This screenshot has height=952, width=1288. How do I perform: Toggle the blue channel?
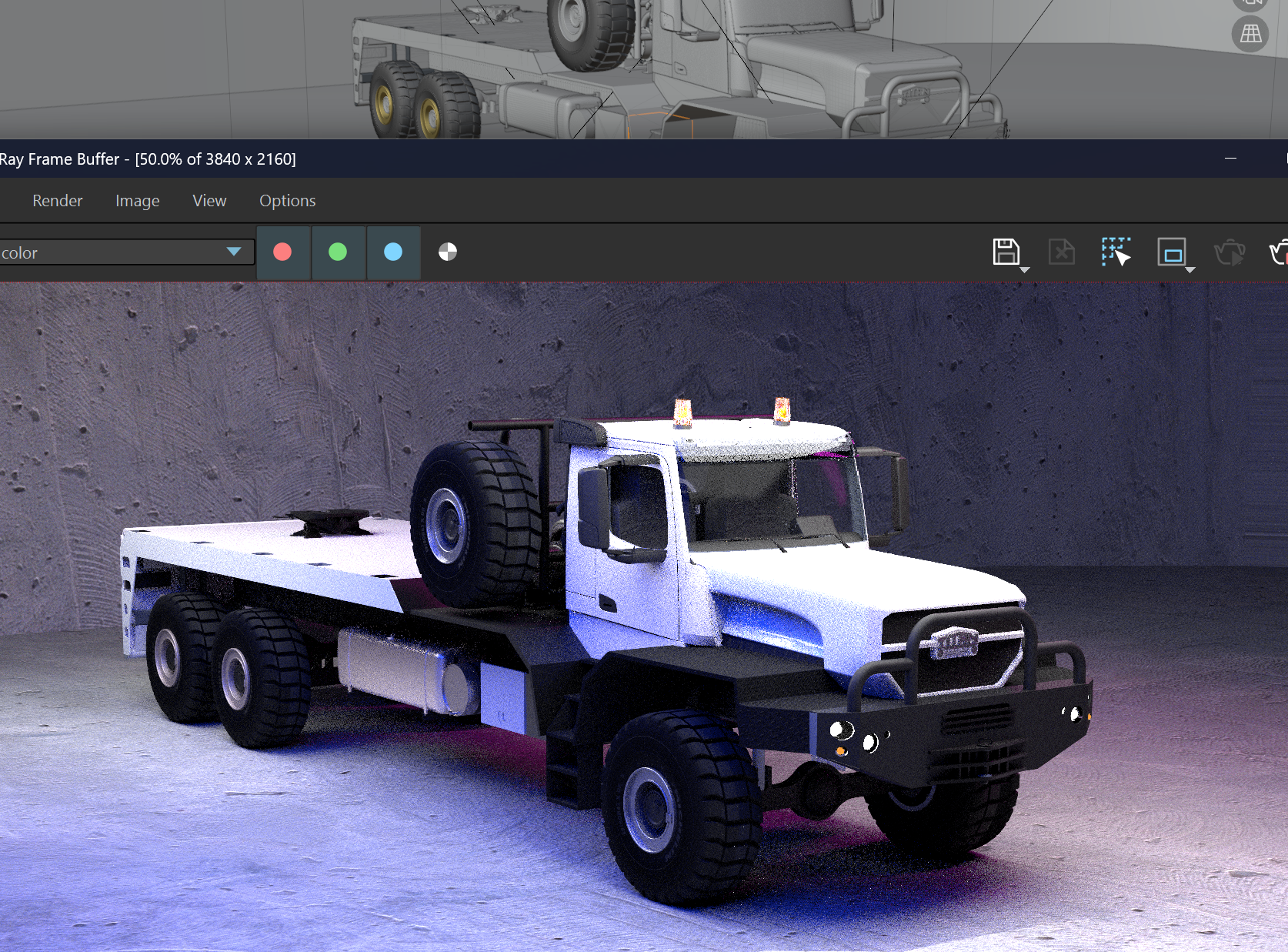[393, 252]
